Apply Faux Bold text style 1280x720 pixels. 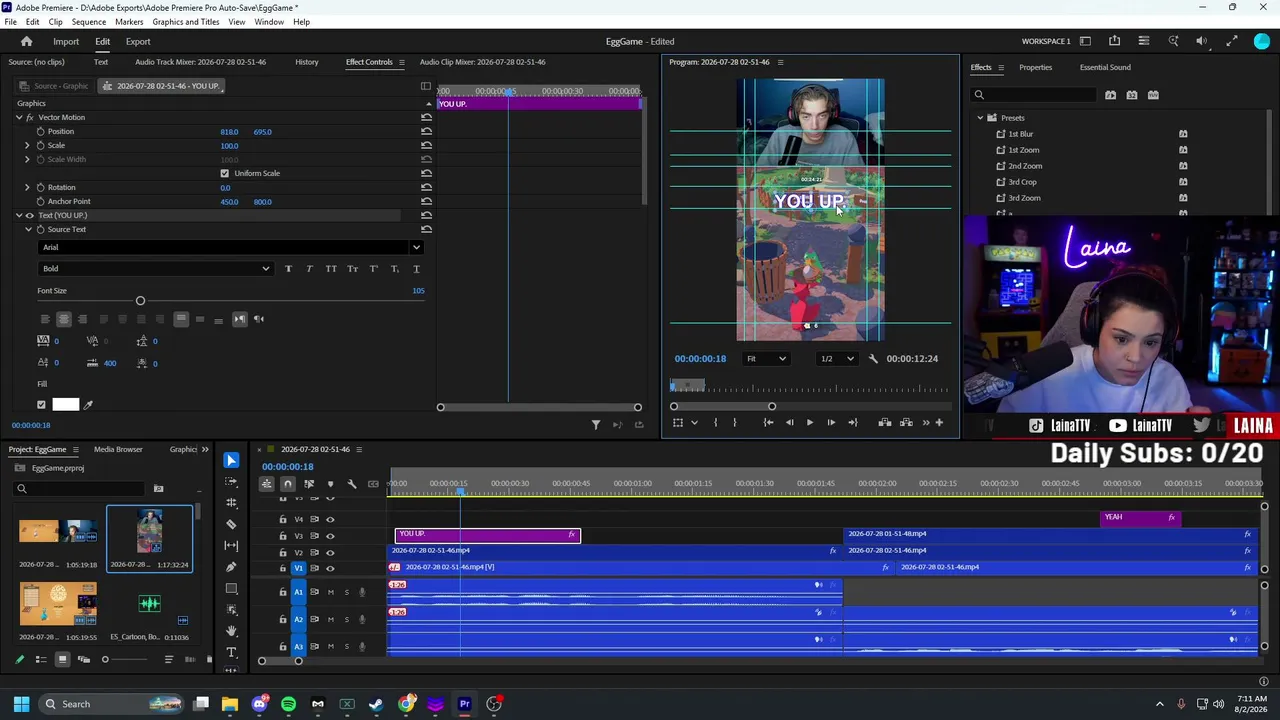pyautogui.click(x=288, y=268)
